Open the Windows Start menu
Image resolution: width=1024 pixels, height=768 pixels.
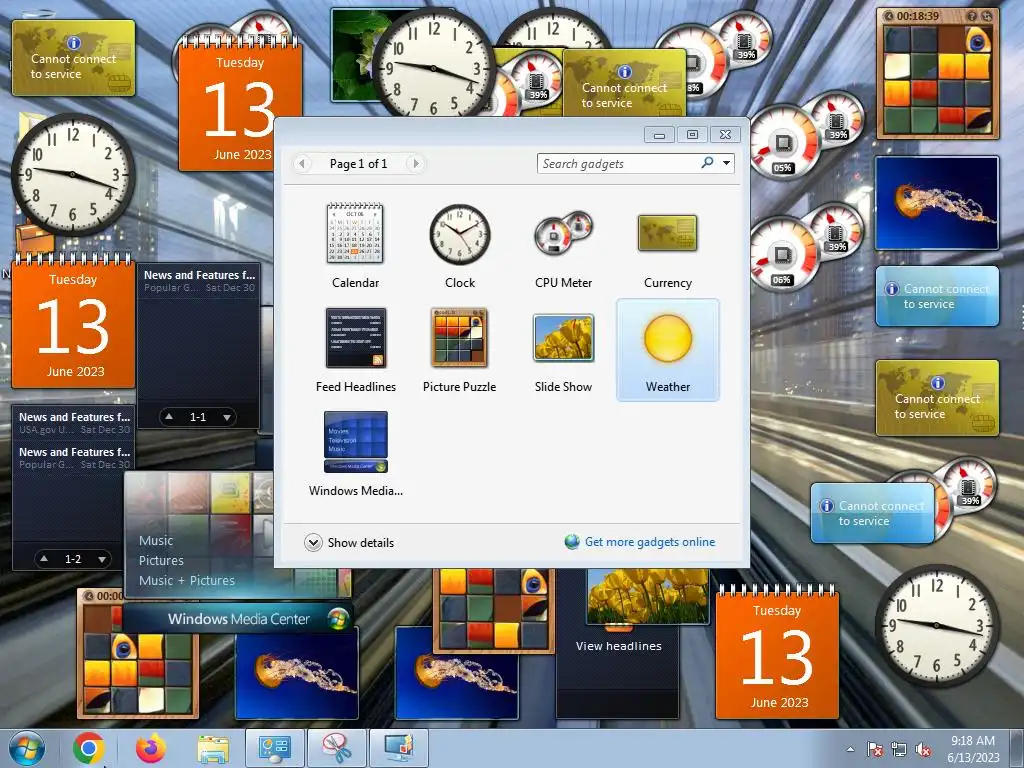(x=27, y=748)
